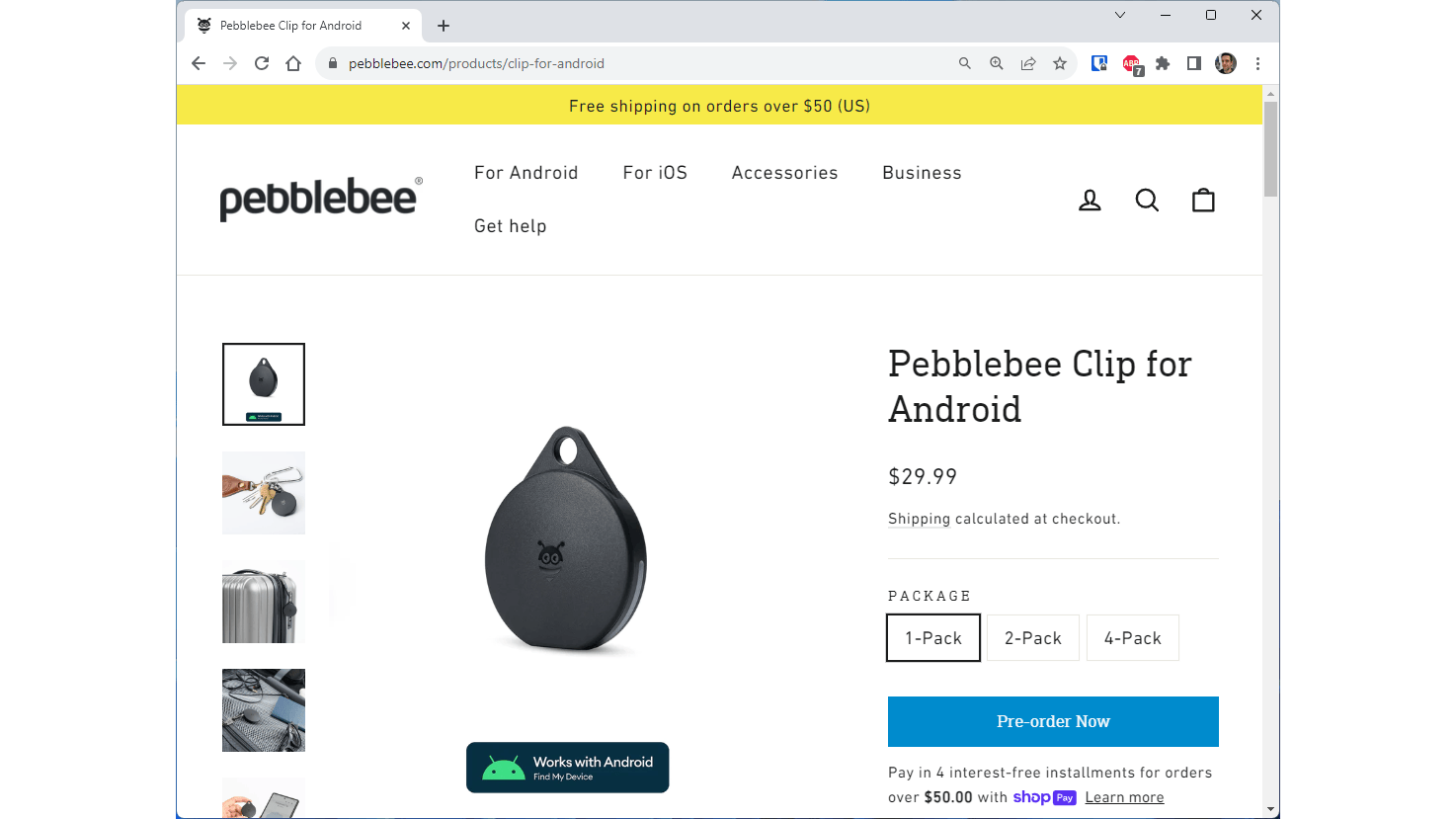Viewport: 1456px width, 819px height.
Task: Select the 1-Pack package option
Action: pos(933,638)
